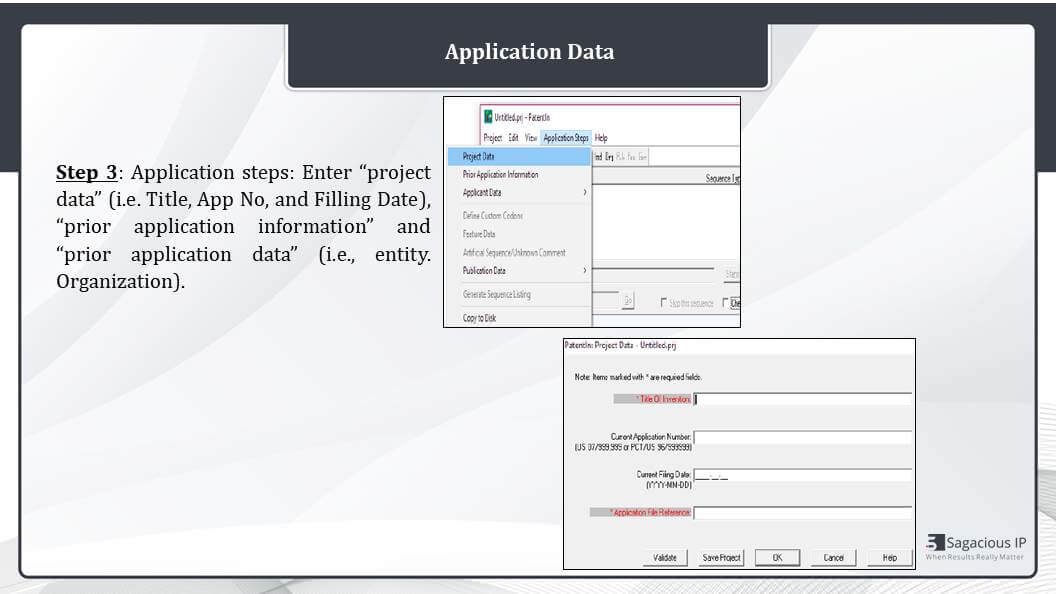Choose Generate Sequence Listing from the menu
This screenshot has height=594, width=1056.
(x=519, y=294)
